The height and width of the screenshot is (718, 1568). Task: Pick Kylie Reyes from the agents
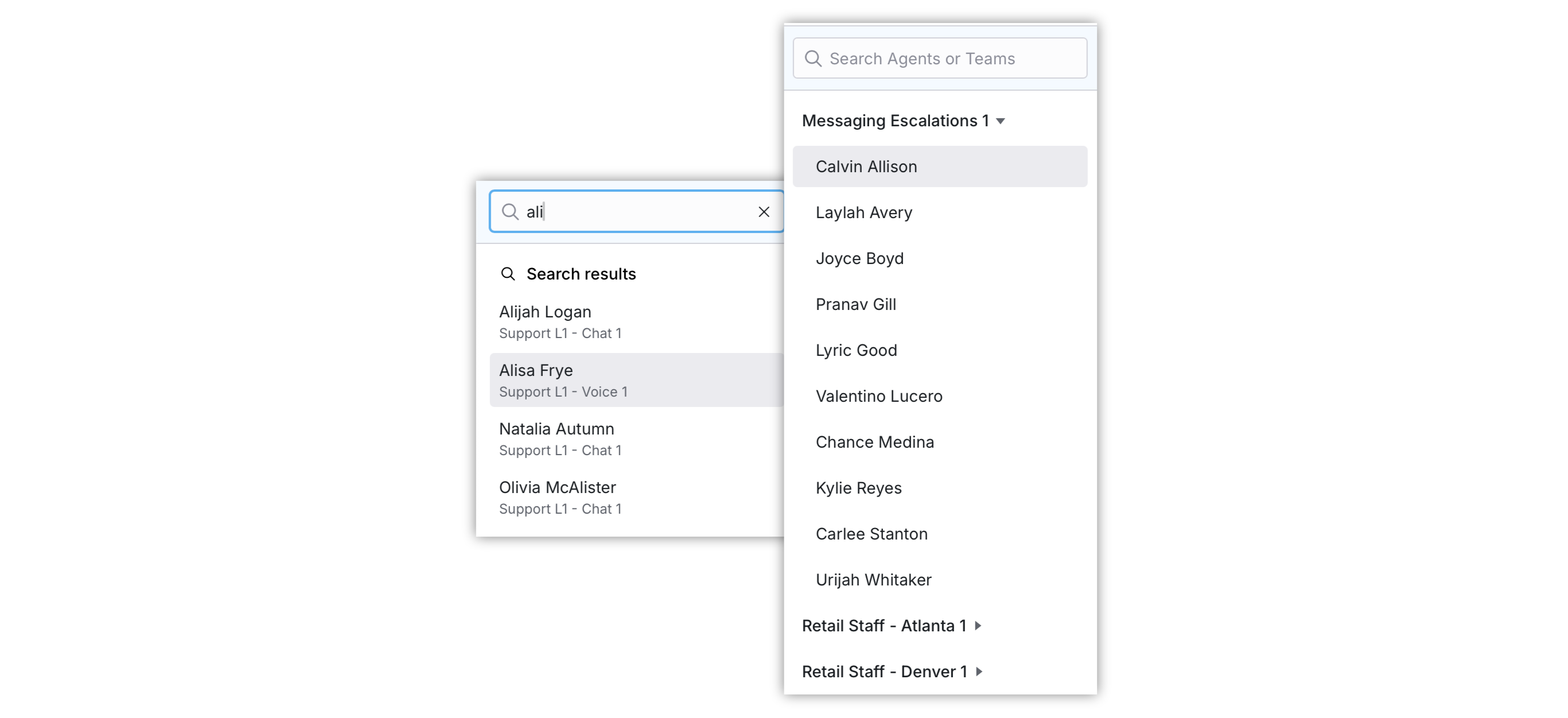[x=940, y=488]
